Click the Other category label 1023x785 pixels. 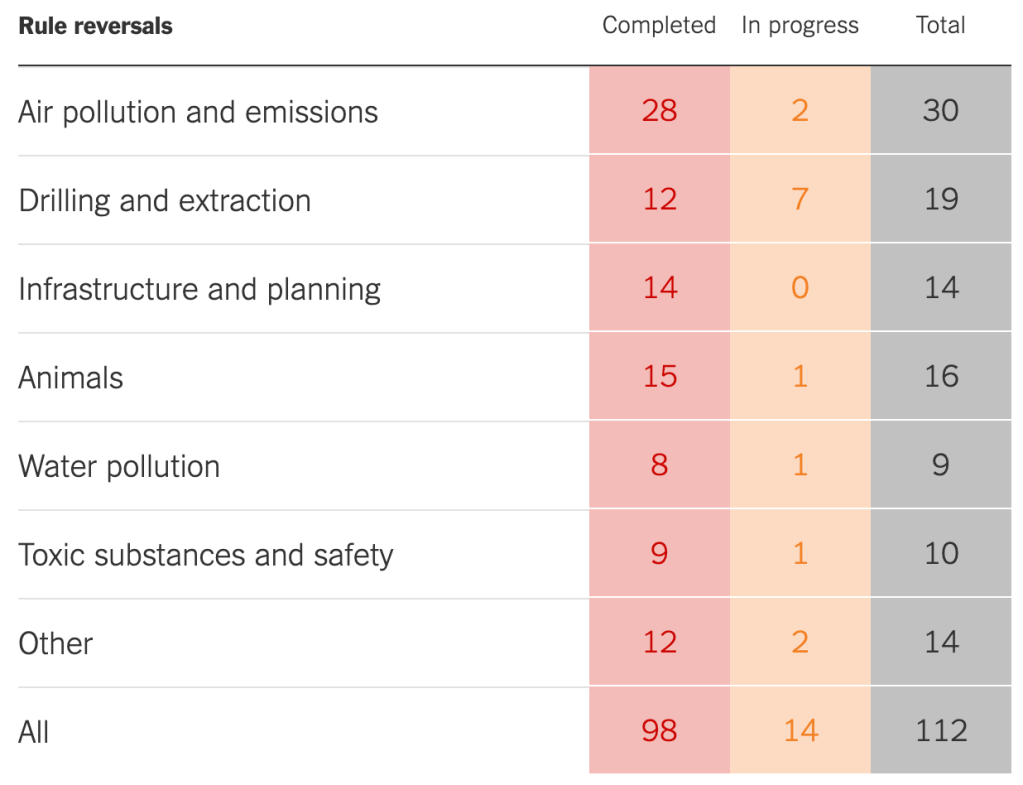pyautogui.click(x=56, y=643)
